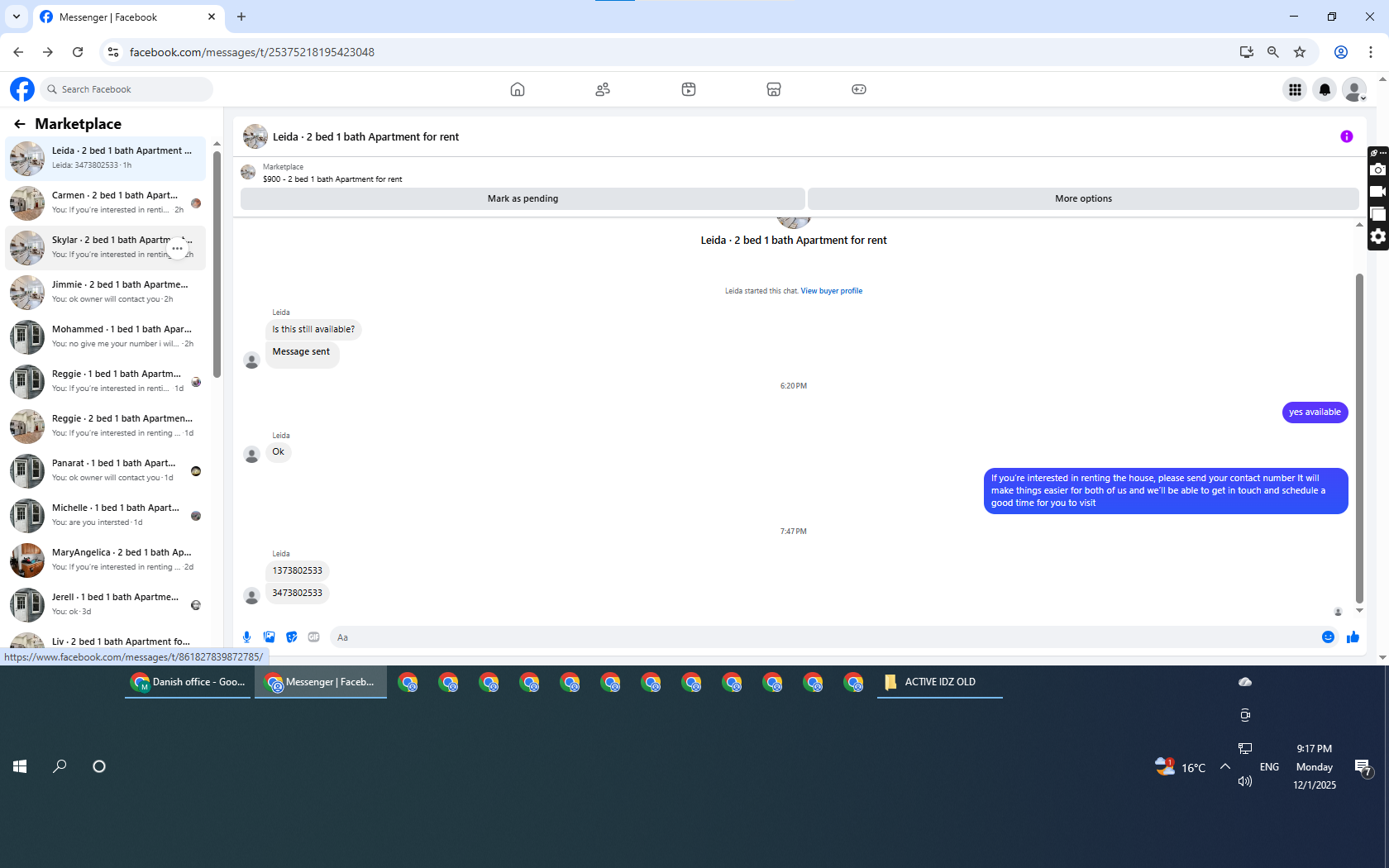Screen dimensions: 1389x868
Task: Open More options for this listing
Action: point(1083,198)
